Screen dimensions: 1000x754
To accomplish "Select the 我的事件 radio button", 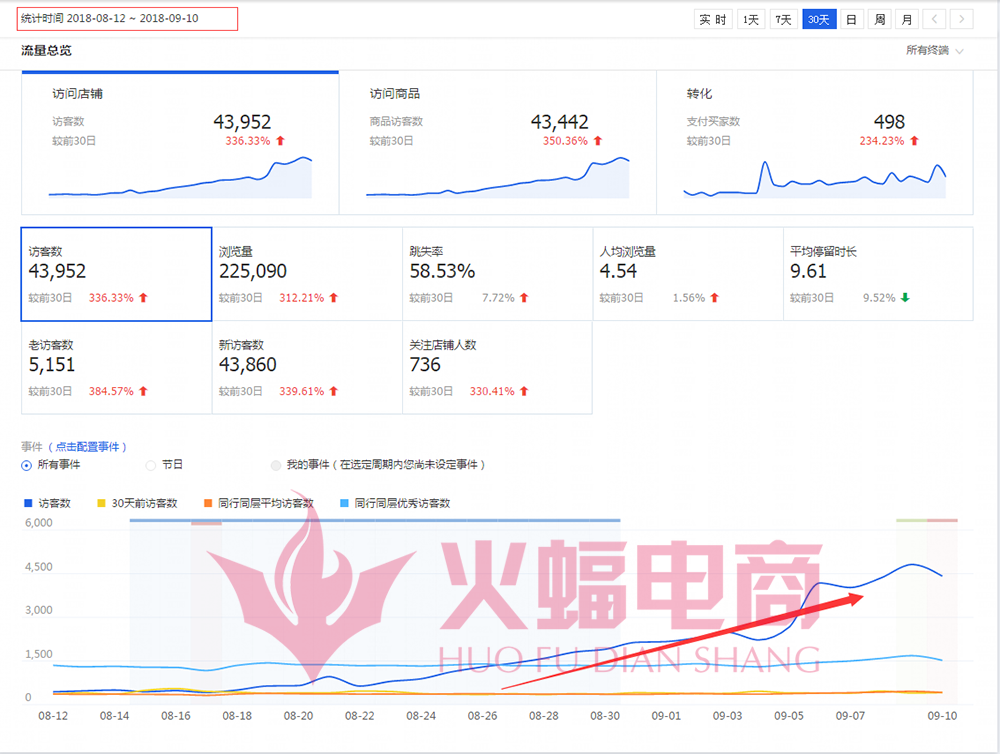I will [276, 465].
